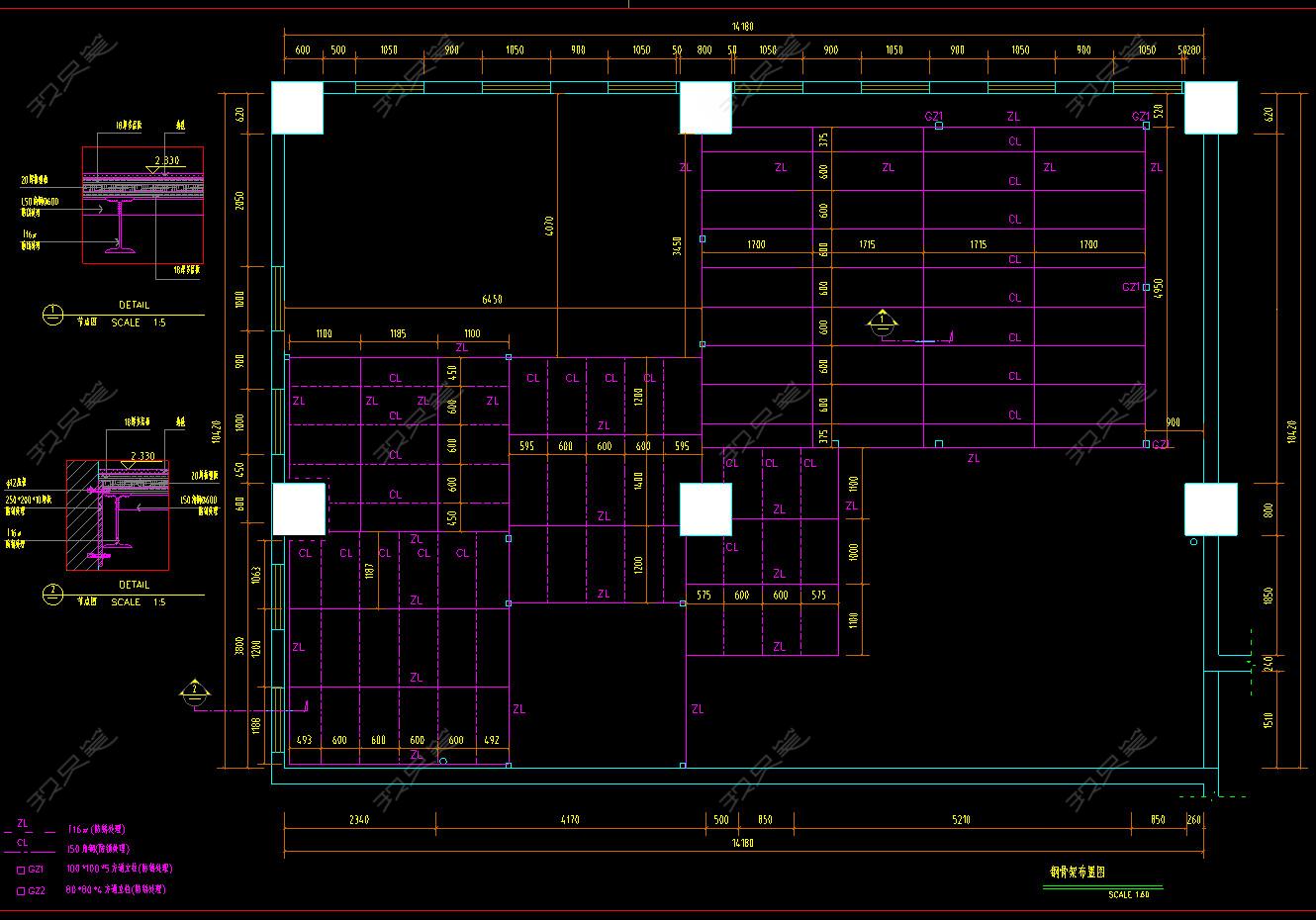1316x920 pixels.
Task: Click the white column at right wall middle
Action: (x=1211, y=508)
